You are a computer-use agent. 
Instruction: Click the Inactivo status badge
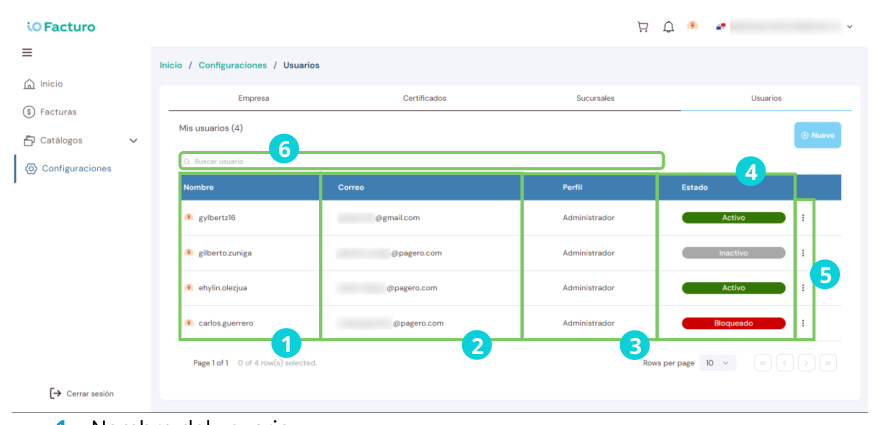pos(734,253)
